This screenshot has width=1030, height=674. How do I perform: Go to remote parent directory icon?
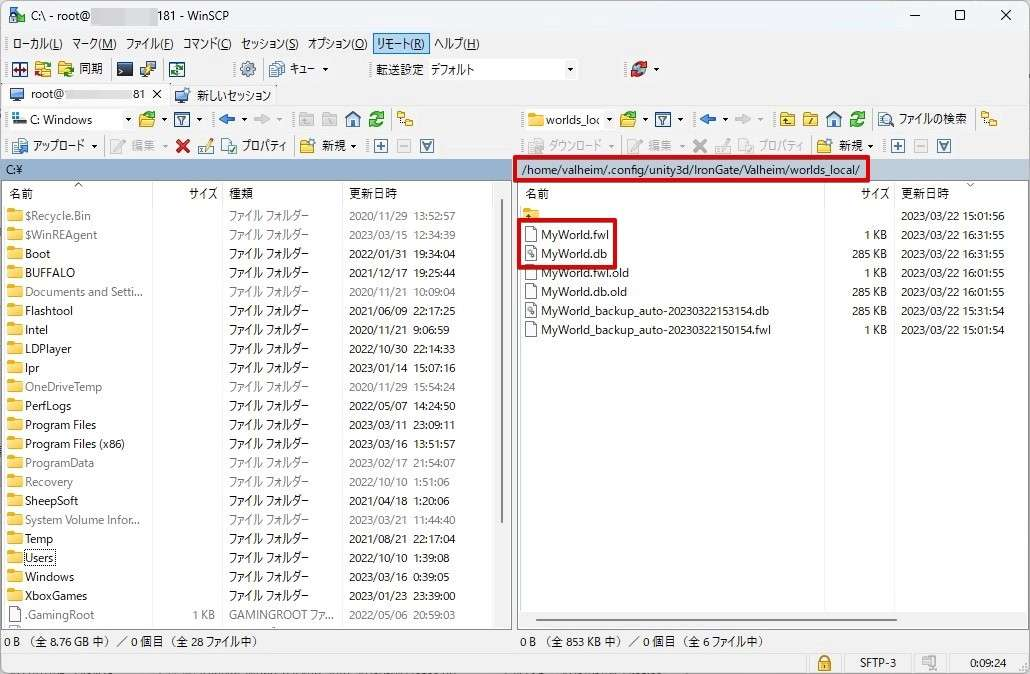coord(787,119)
